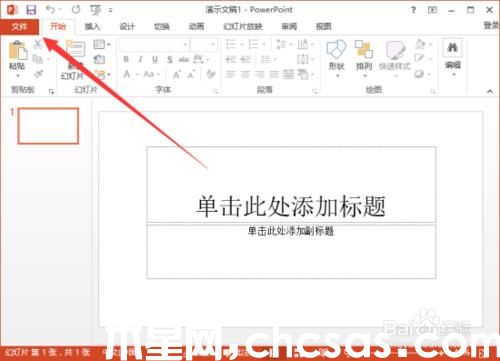Switch to the 设计 design tab

127,26
